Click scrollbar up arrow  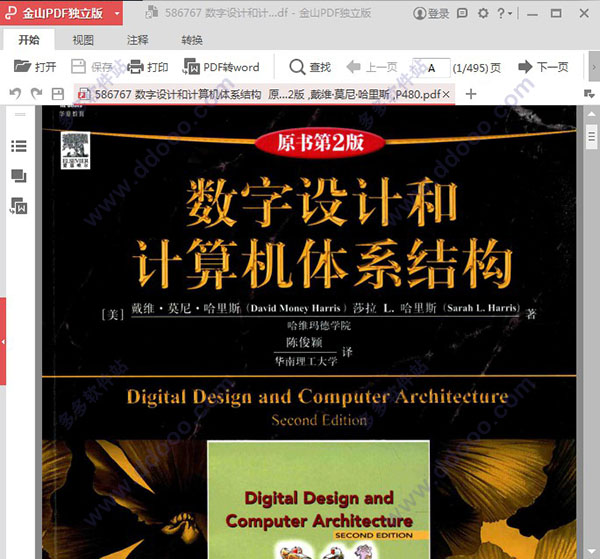coord(591,114)
